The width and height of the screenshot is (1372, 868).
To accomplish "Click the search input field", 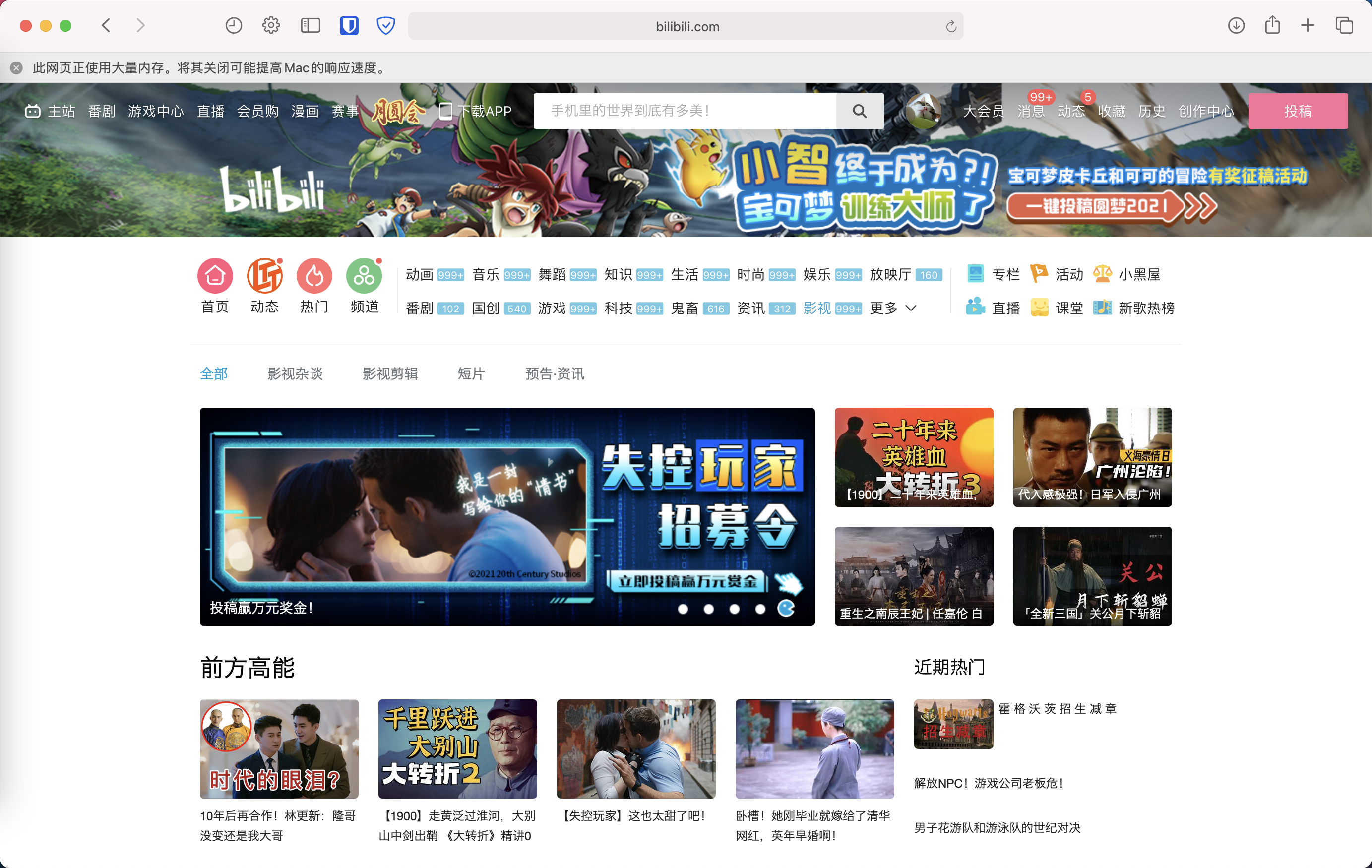I will (685, 111).
